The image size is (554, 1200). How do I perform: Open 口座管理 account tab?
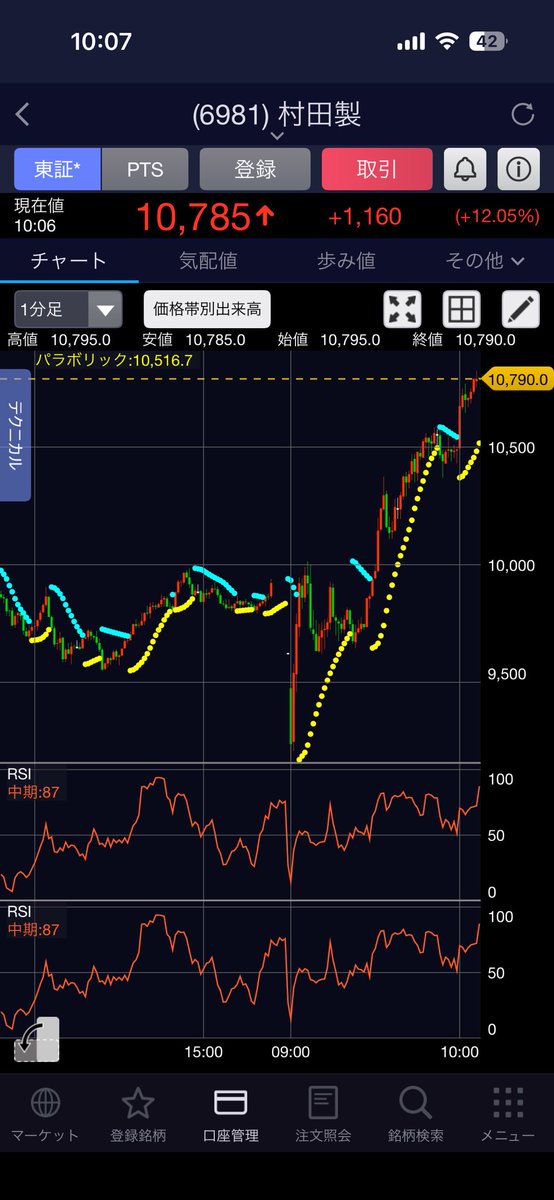coord(231,1115)
